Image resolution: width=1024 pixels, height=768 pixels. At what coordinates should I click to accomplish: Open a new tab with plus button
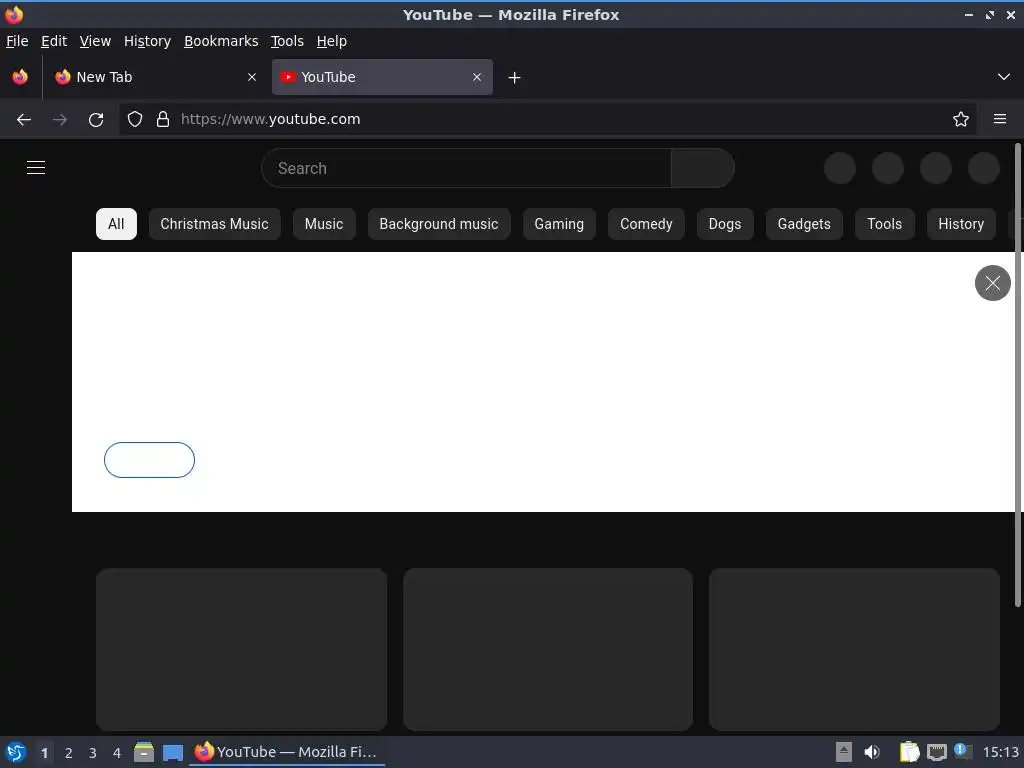pyautogui.click(x=515, y=78)
